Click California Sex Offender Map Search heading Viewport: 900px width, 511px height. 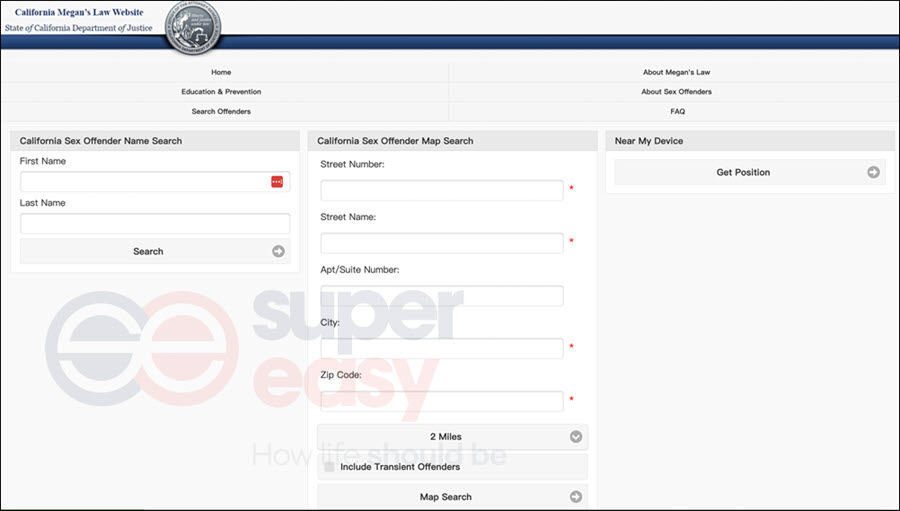(x=395, y=141)
